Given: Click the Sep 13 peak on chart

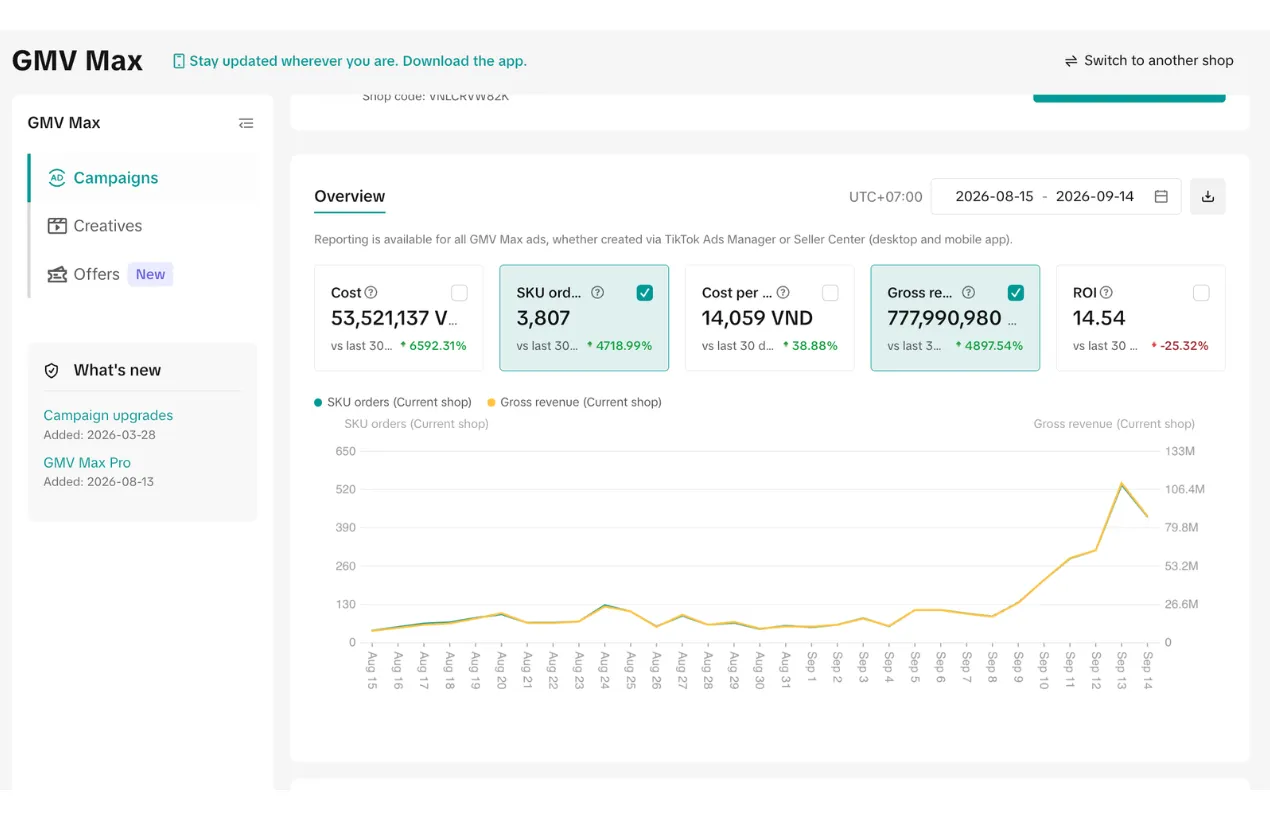Looking at the screenshot, I should [1122, 484].
